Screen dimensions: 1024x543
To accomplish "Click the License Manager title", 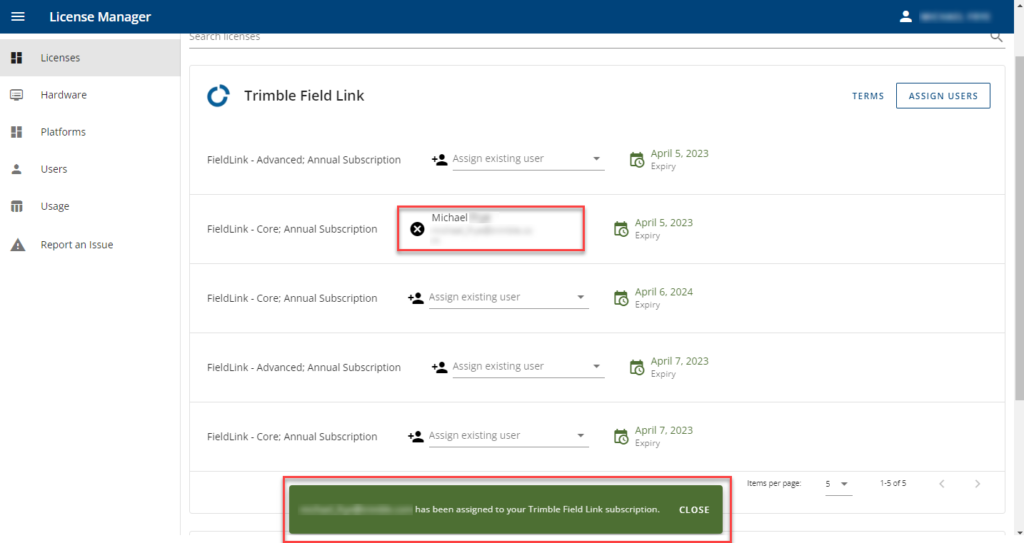I will click(x=100, y=17).
